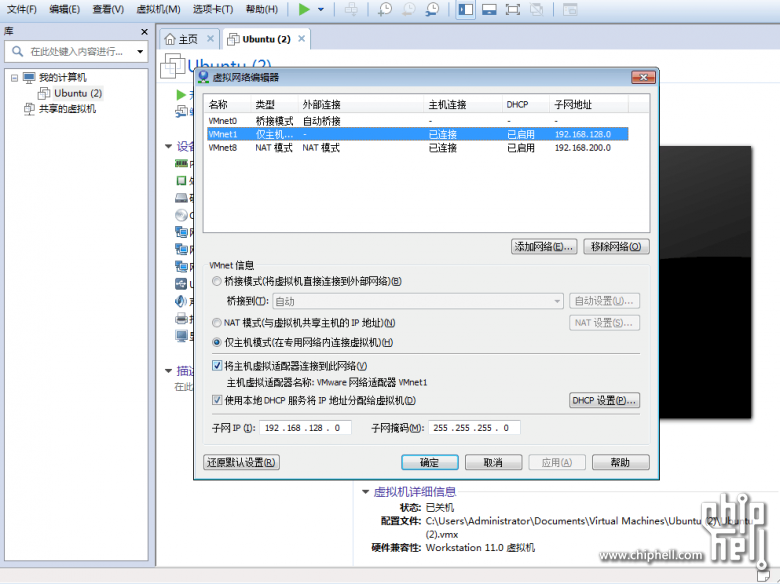
Task: Open the 查看(V) menu
Action: (x=108, y=9)
